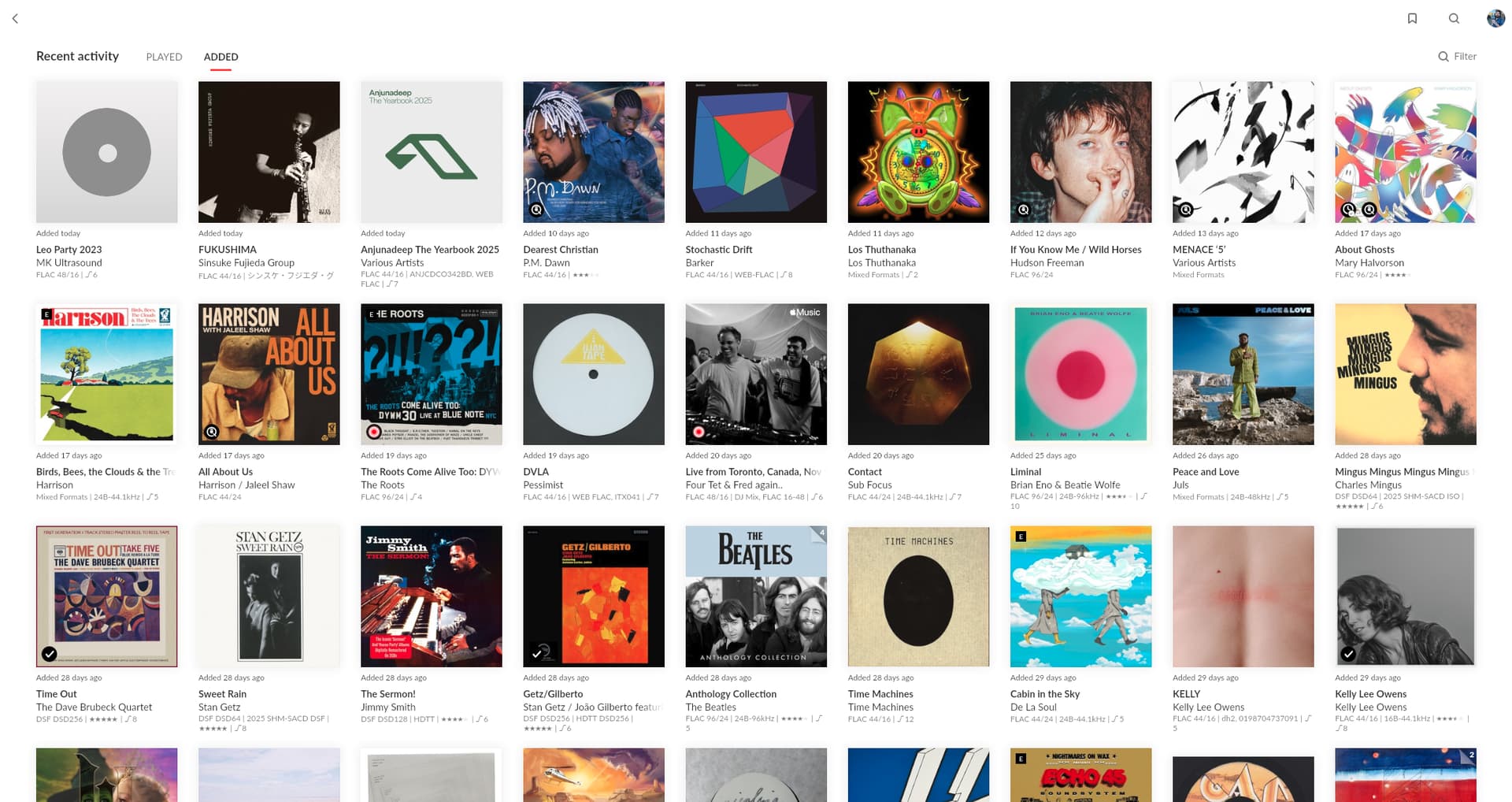Open search with magnifier icon

[x=1454, y=18]
